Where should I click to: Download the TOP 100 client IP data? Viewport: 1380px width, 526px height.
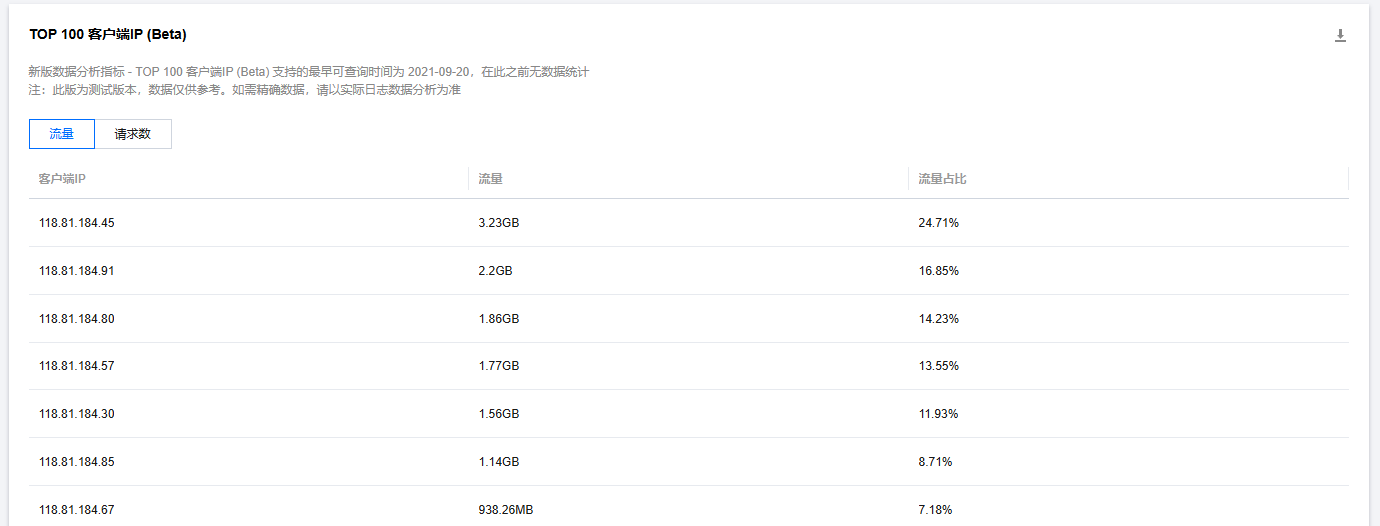(x=1340, y=35)
